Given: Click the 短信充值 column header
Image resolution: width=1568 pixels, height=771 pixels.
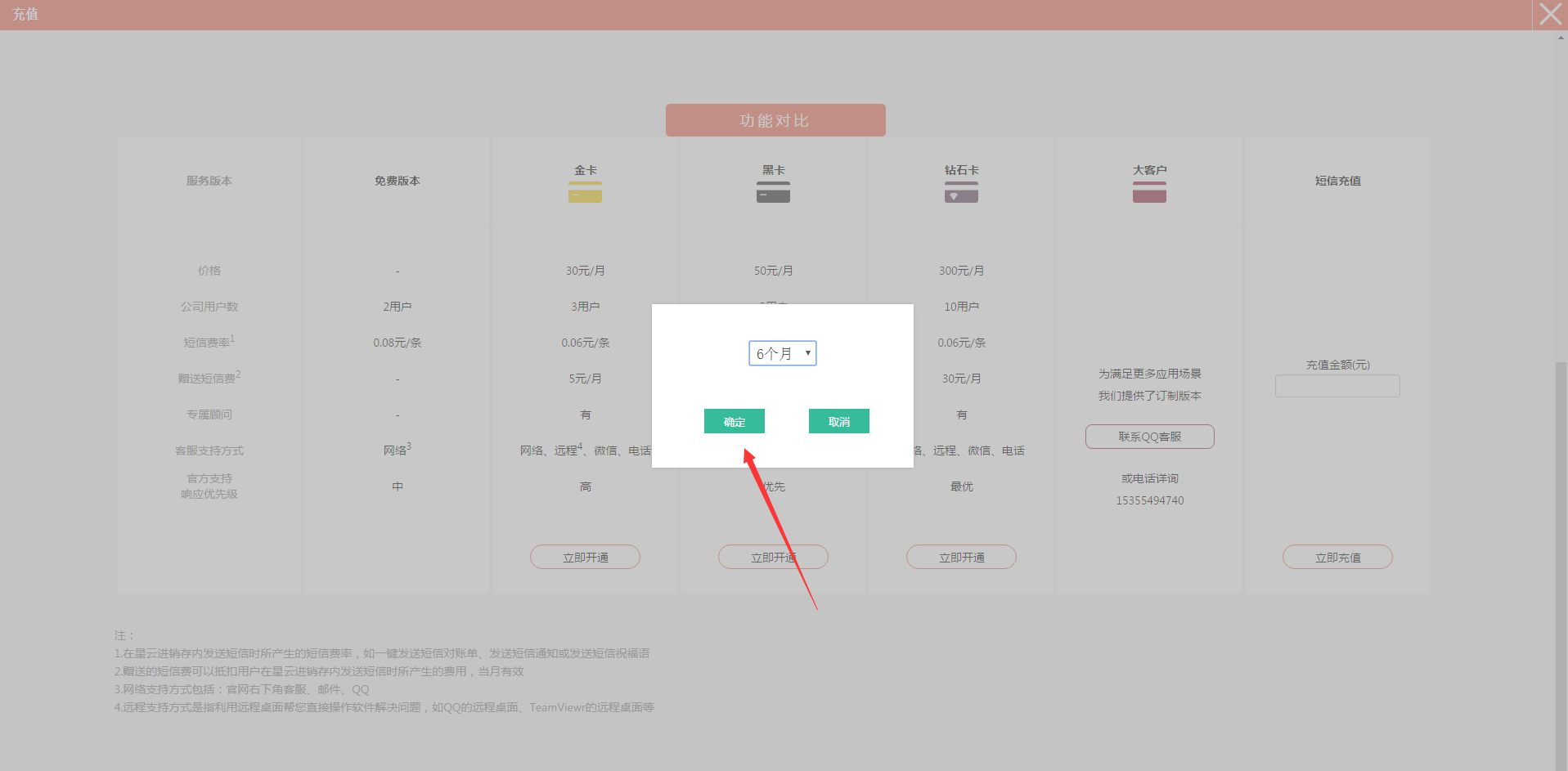Looking at the screenshot, I should 1337,181.
